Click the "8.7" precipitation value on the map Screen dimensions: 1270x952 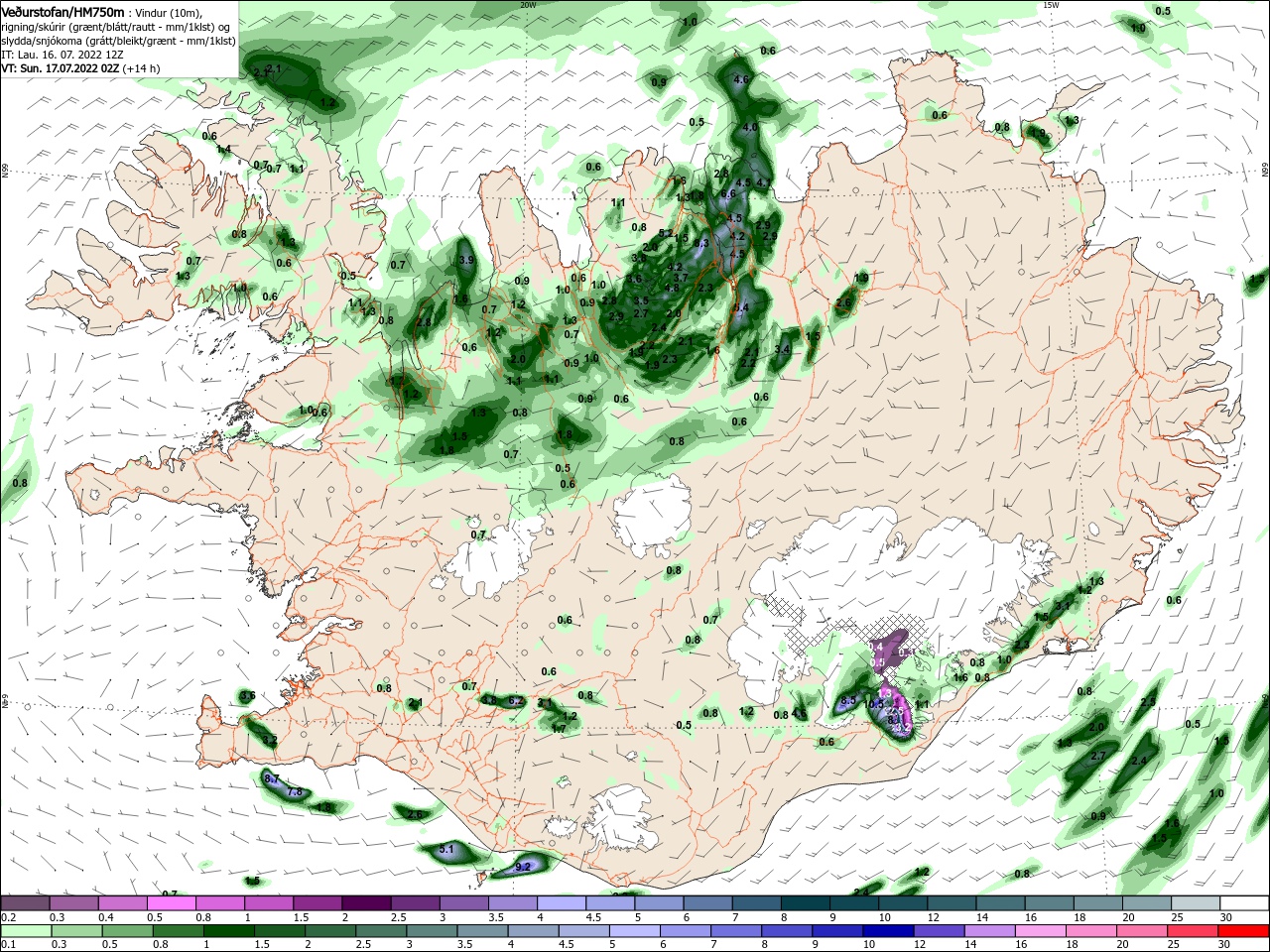point(271,779)
